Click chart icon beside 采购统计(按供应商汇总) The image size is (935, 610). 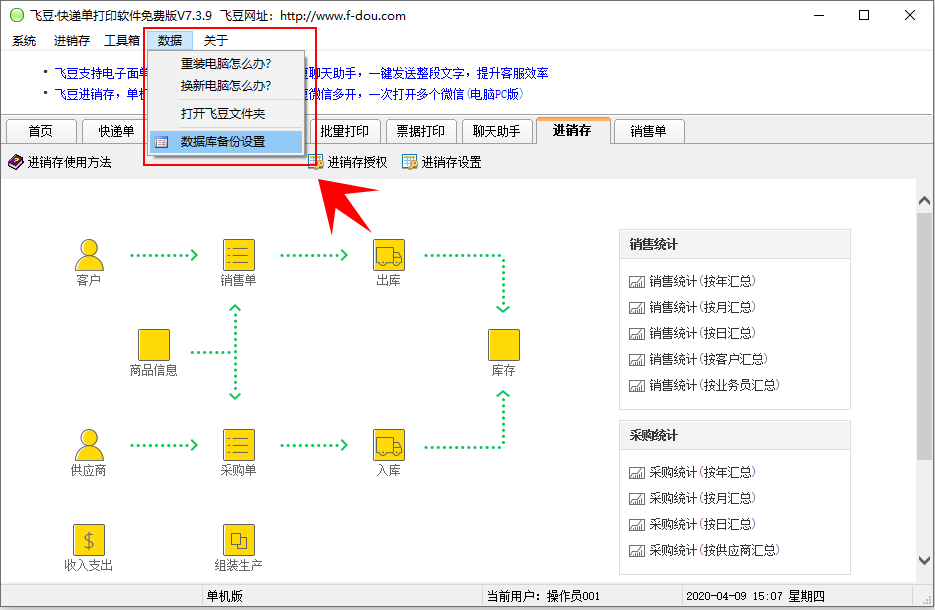coord(637,551)
